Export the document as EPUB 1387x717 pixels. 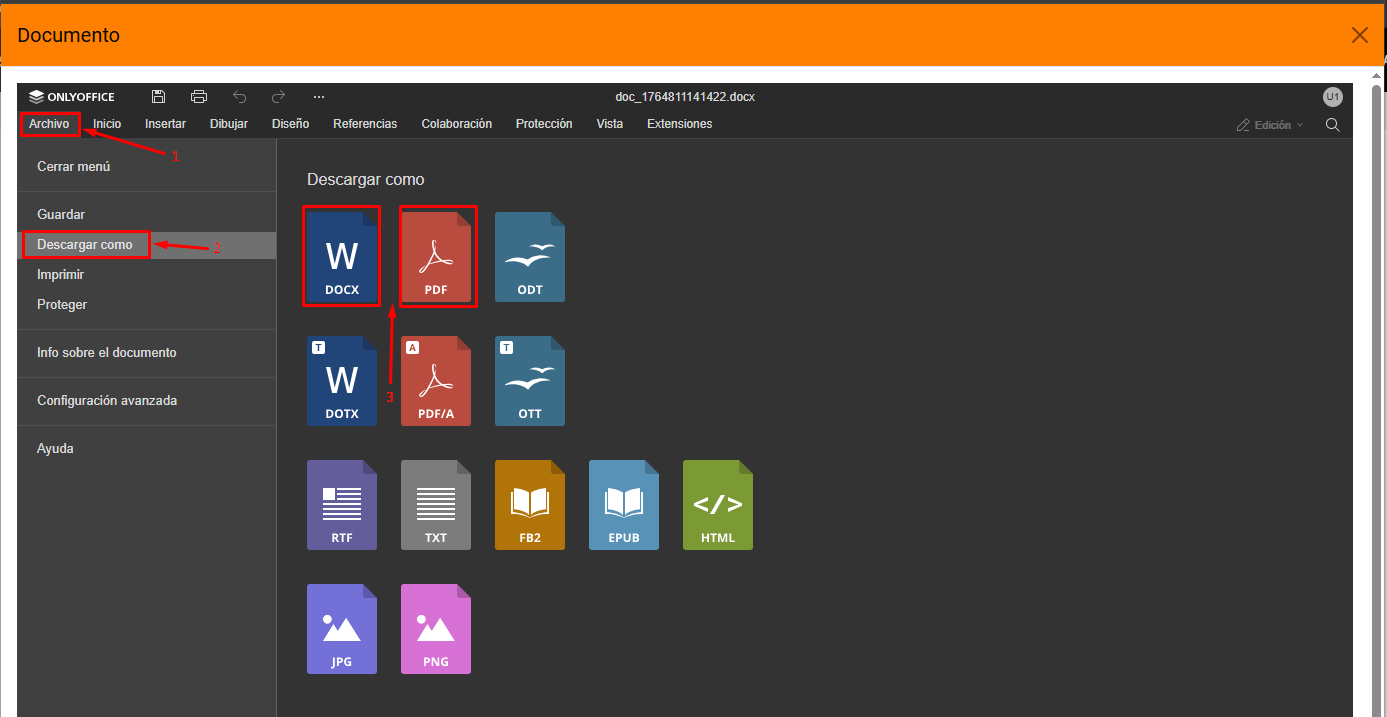624,505
